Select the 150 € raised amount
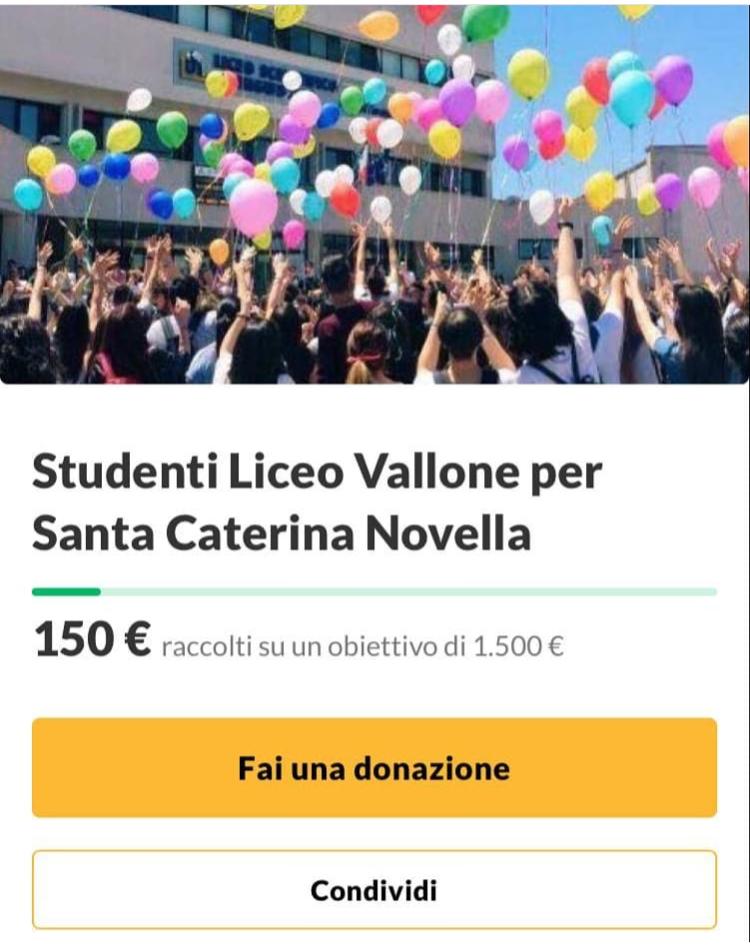The width and height of the screenshot is (750, 950). point(93,640)
